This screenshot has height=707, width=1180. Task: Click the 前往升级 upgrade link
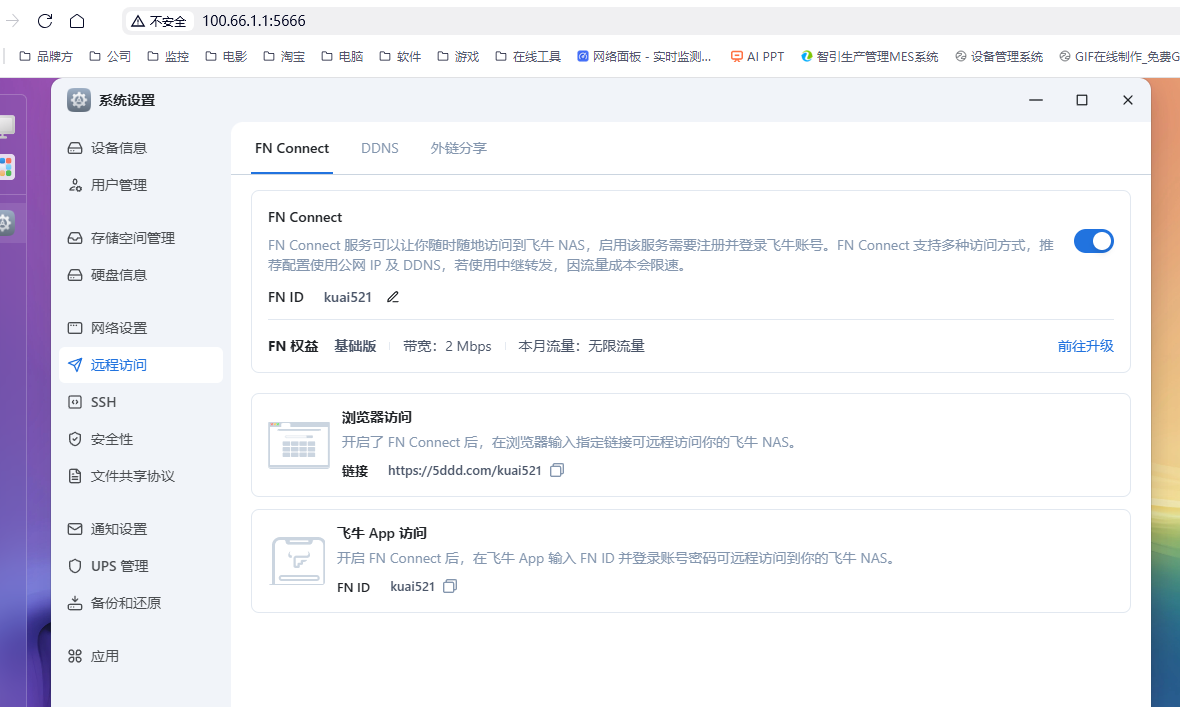pos(1085,346)
